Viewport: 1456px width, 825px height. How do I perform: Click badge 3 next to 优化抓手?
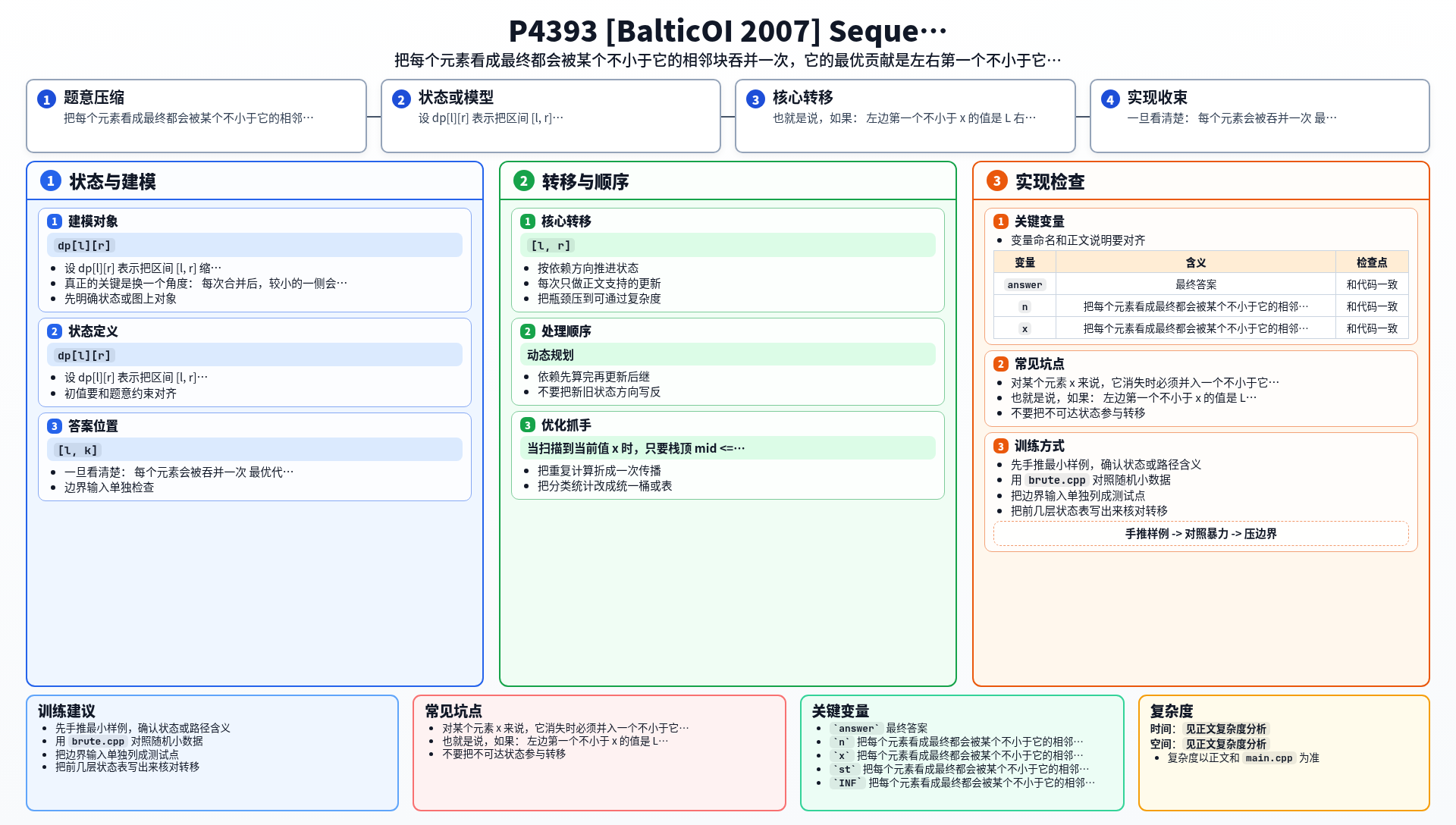(x=528, y=425)
